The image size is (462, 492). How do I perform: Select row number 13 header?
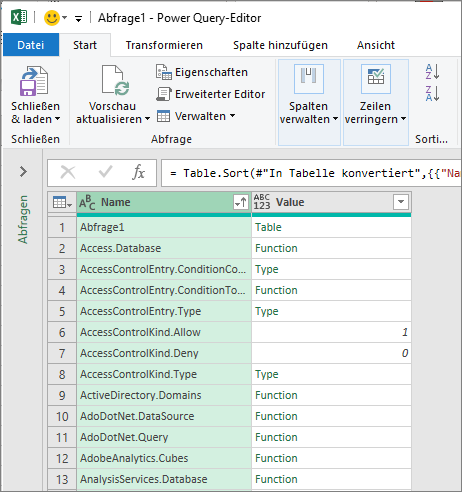[62, 480]
